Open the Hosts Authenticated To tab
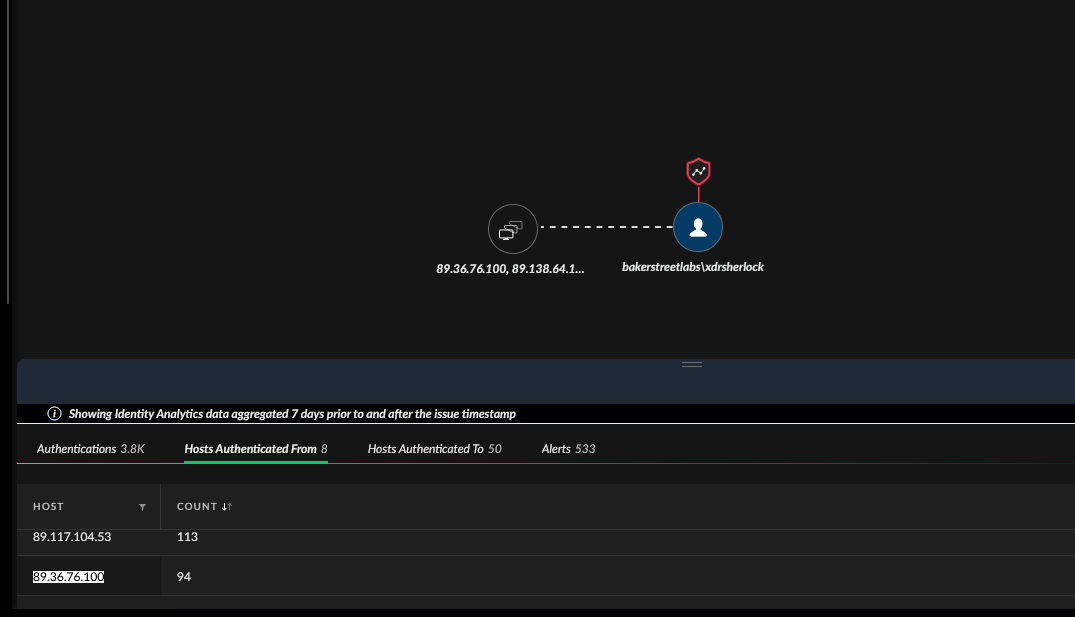 point(435,449)
